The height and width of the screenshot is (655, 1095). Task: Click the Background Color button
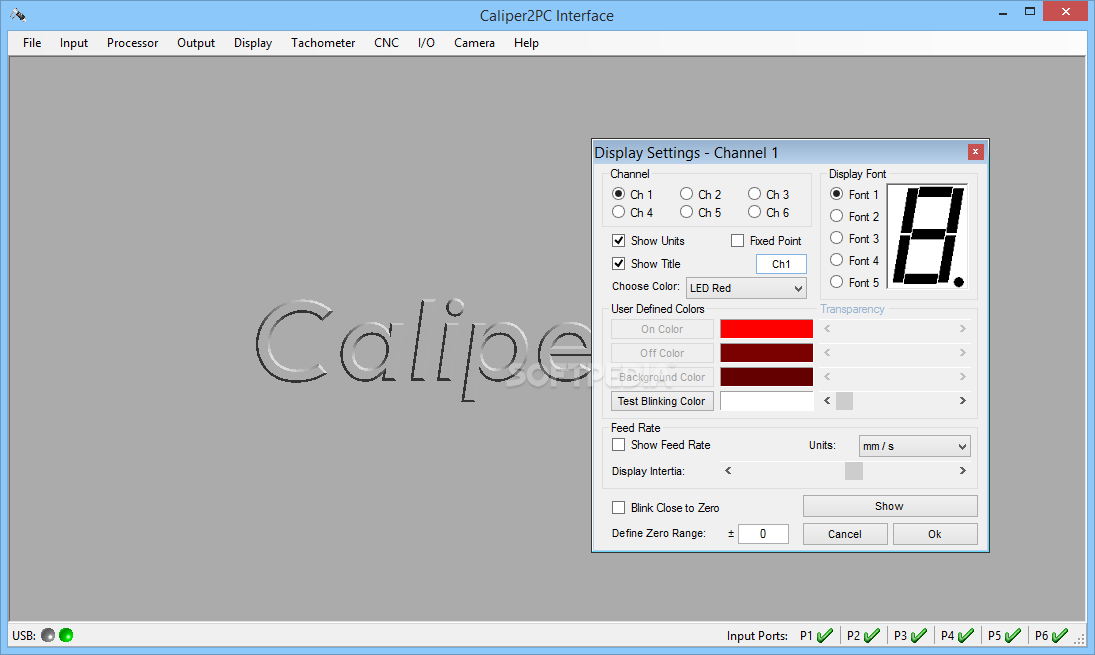point(662,377)
